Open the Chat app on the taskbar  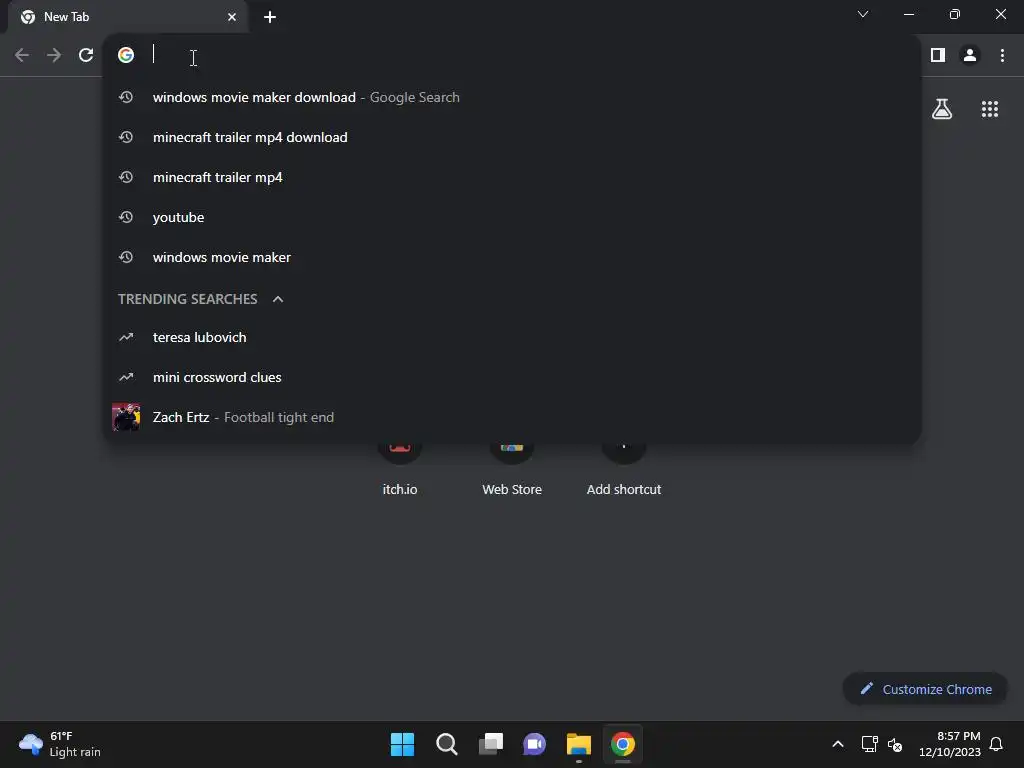[x=534, y=744]
